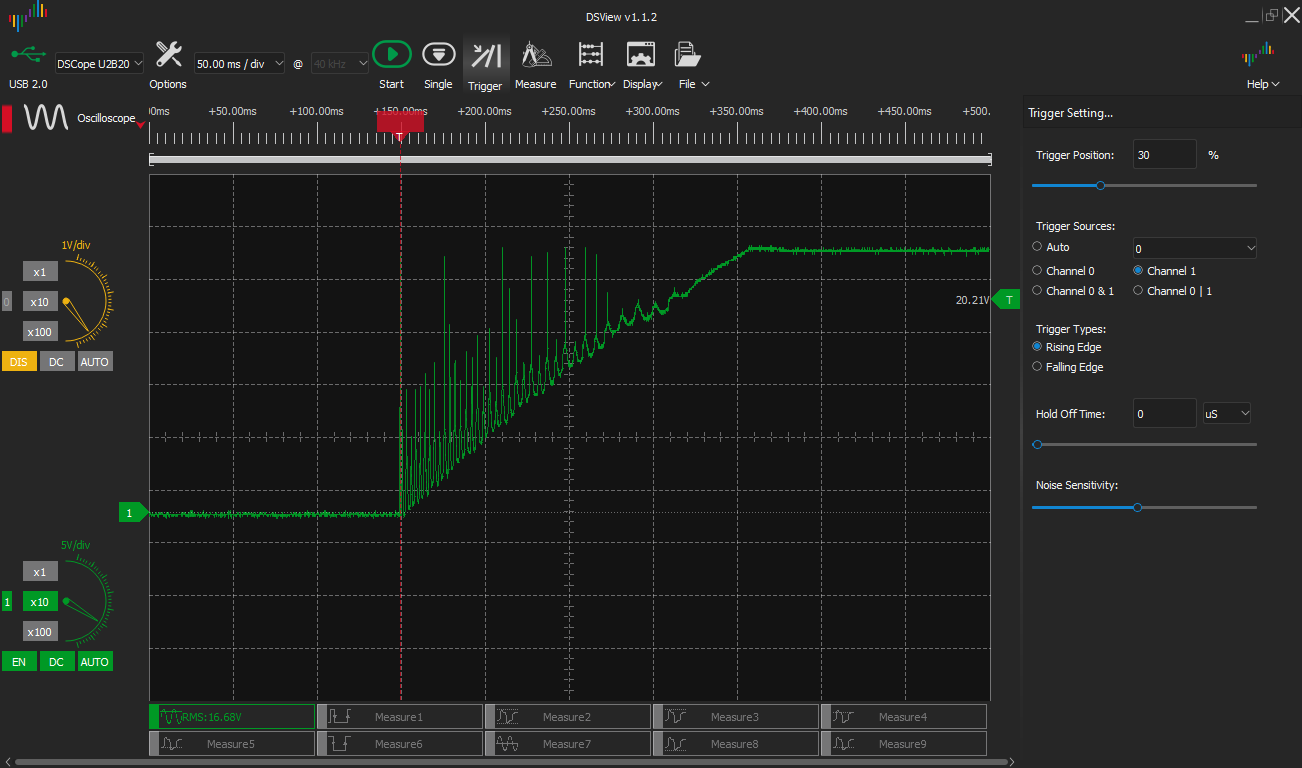Open the Hold Off Time uS unit dropdown
This screenshot has width=1302, height=768.
click(1227, 413)
